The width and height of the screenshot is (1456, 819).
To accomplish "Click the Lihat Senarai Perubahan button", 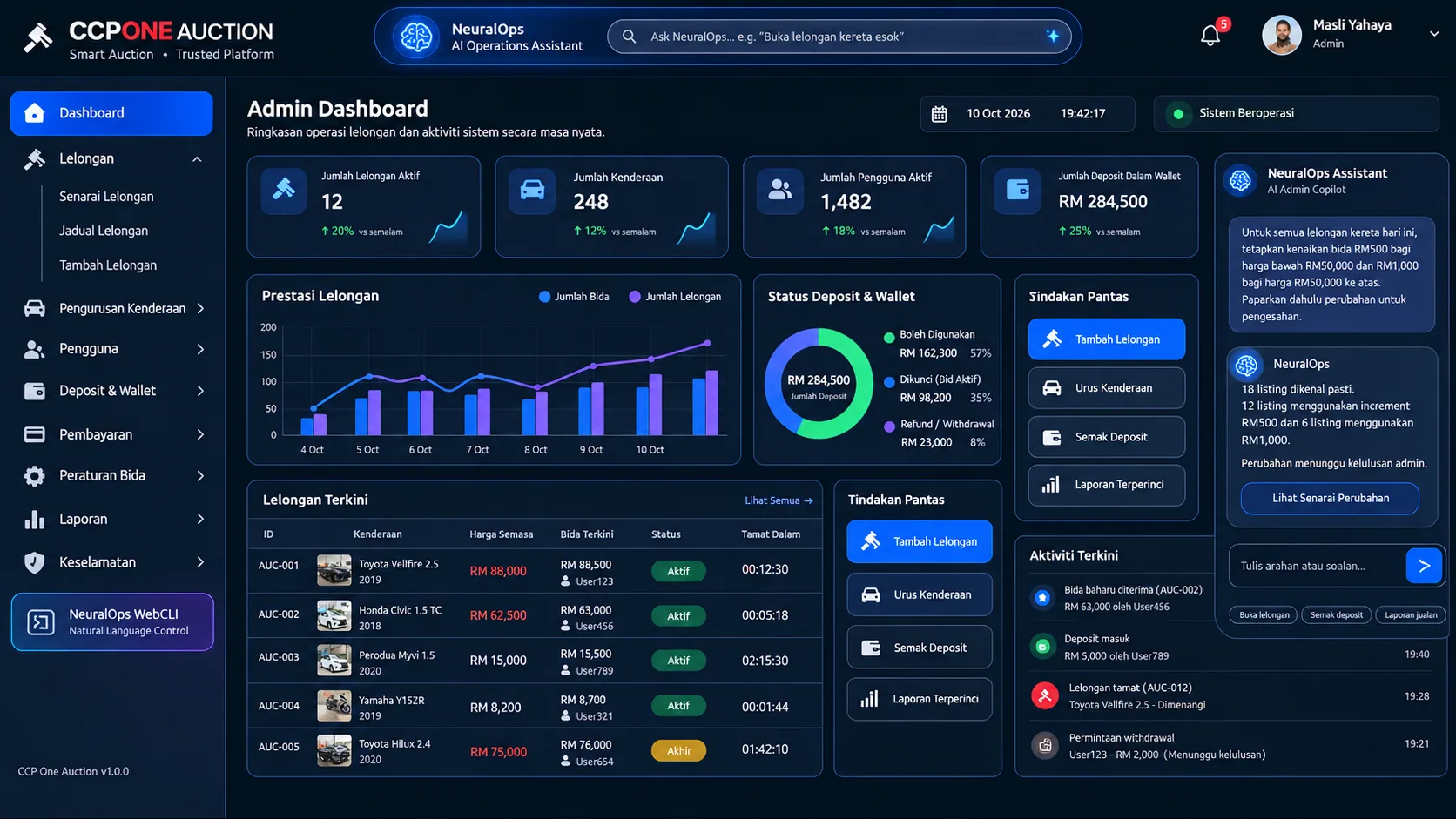I will point(1330,498).
